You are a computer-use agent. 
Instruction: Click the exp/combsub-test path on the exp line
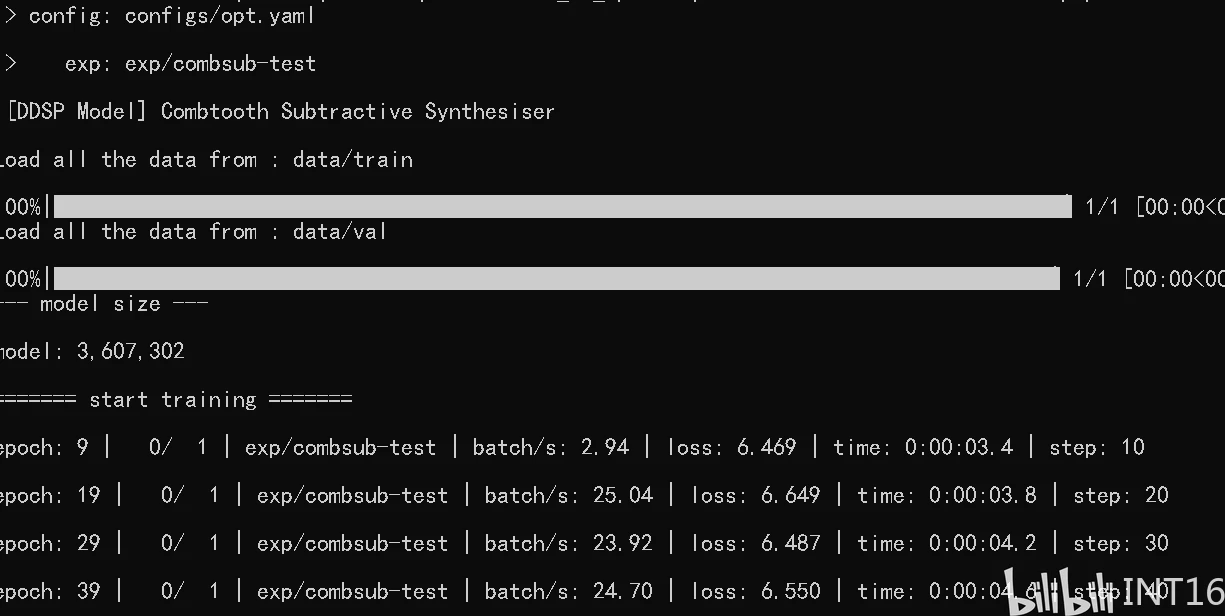(x=220, y=64)
